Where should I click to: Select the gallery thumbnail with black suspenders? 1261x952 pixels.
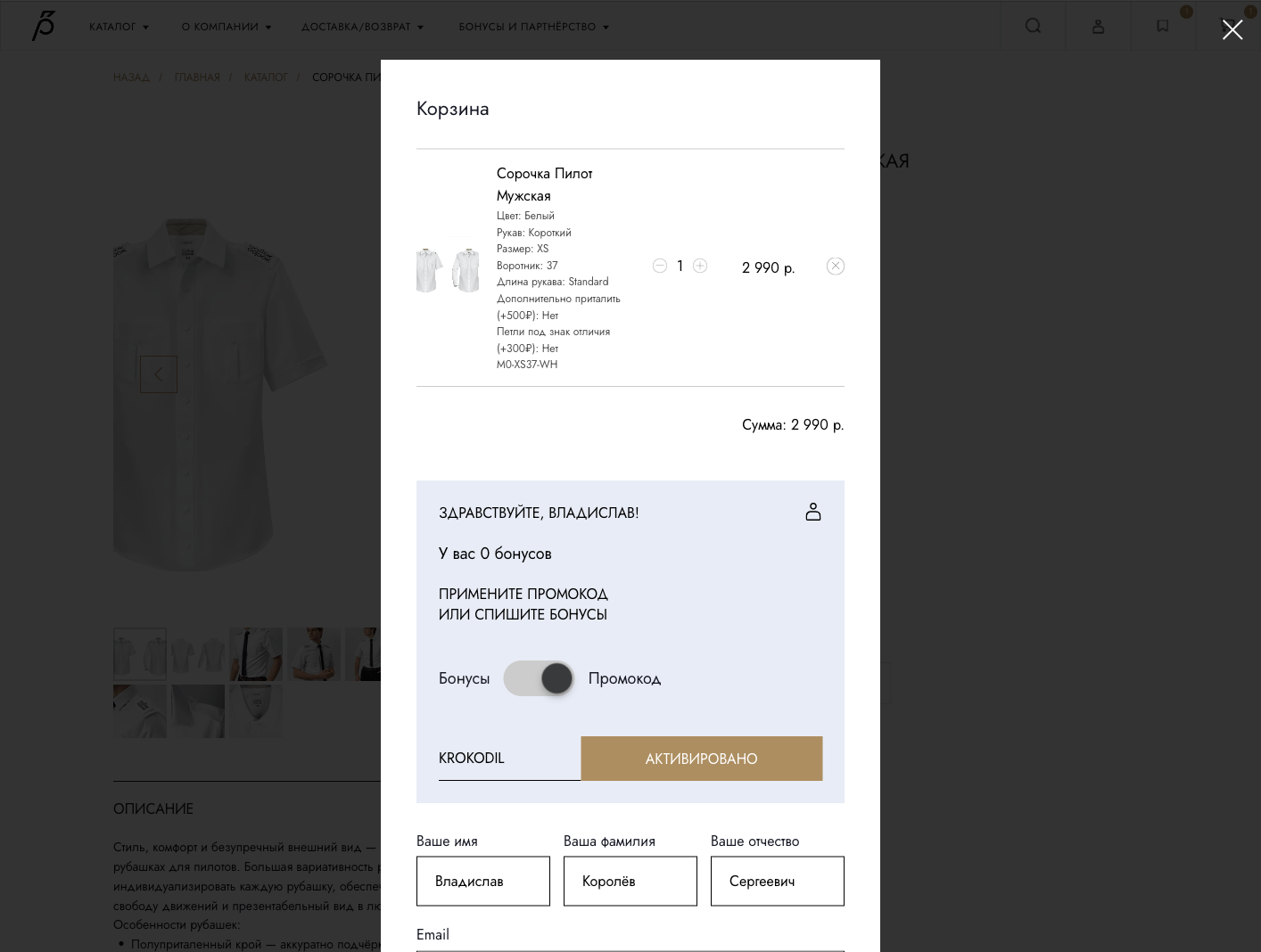256,654
